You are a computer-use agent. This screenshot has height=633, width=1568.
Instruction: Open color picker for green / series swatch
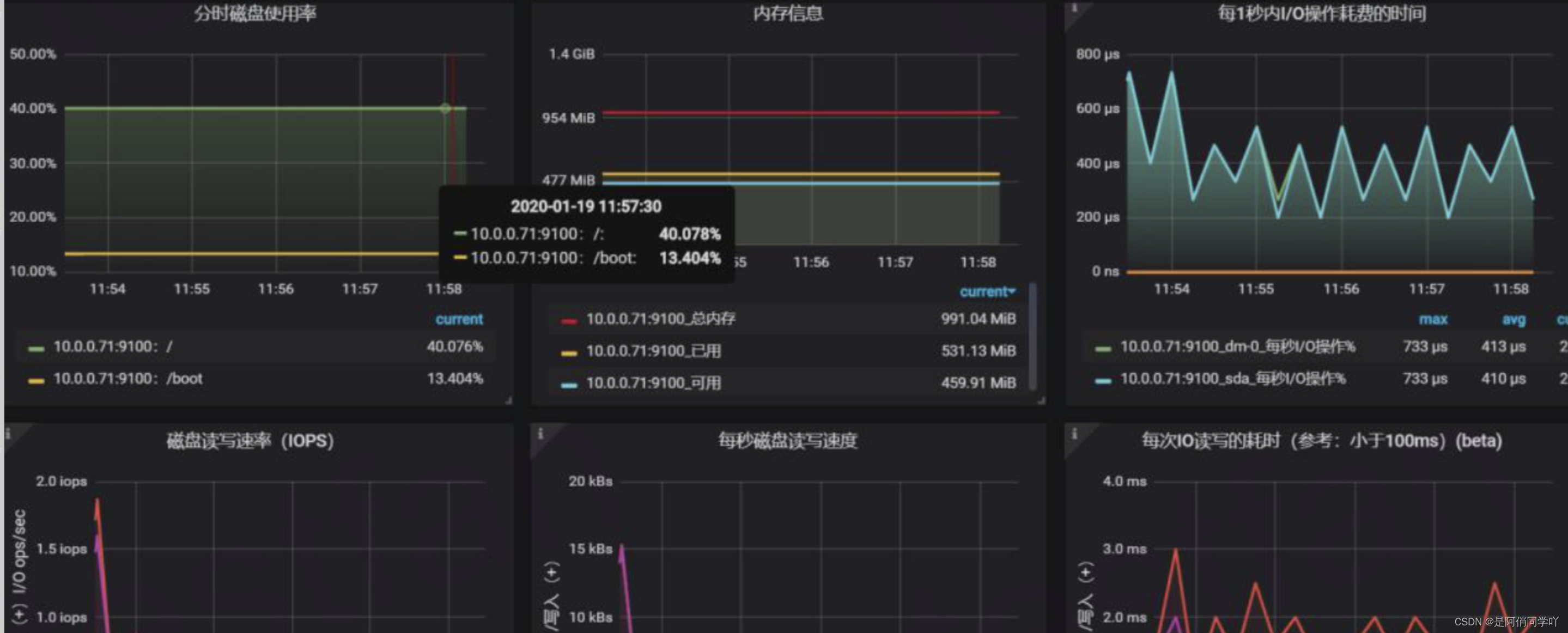36,349
